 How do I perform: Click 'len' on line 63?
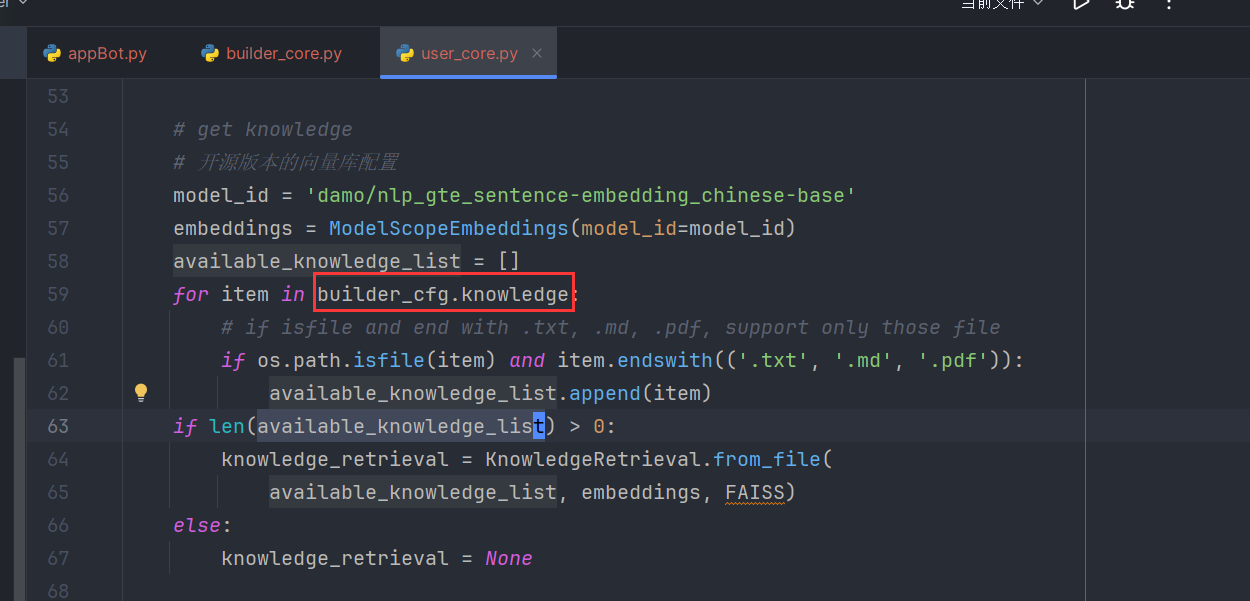click(227, 426)
